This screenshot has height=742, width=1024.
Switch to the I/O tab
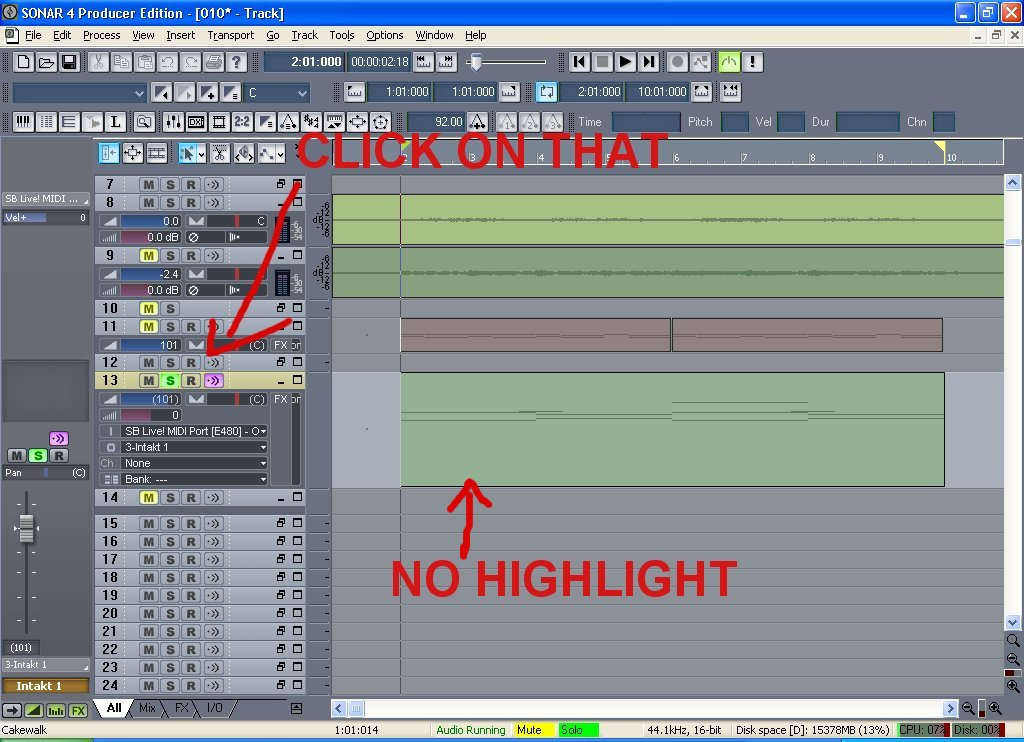214,708
